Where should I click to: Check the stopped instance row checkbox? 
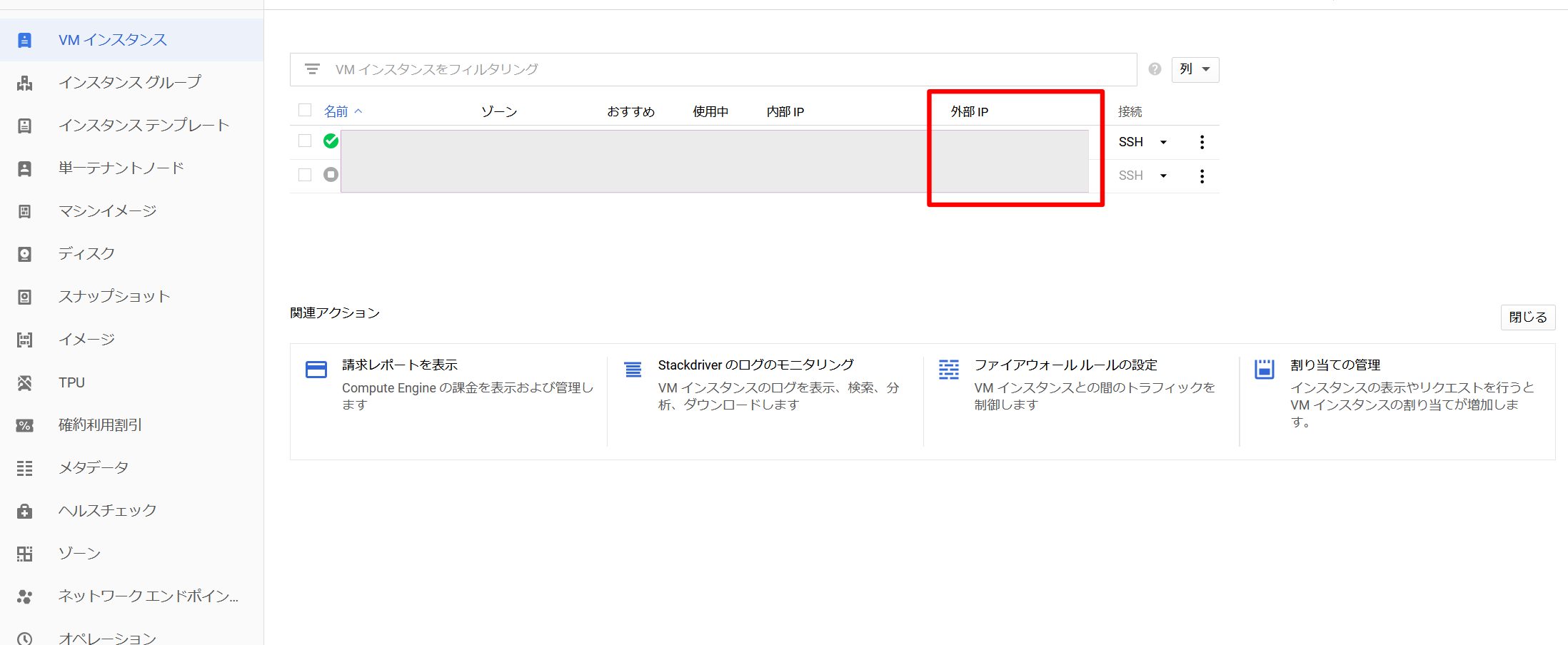(x=305, y=174)
